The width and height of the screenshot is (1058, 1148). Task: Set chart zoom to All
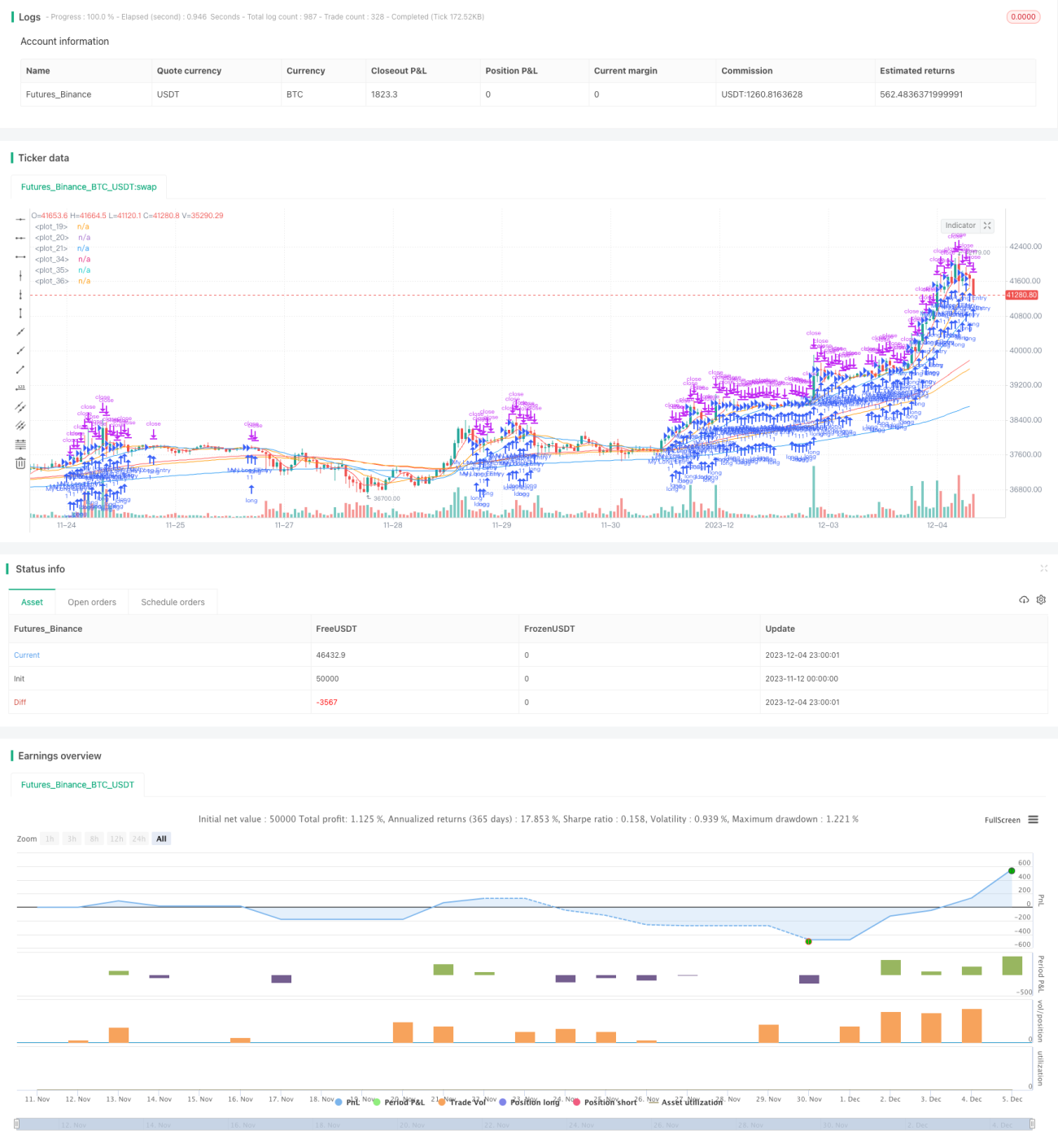pos(161,839)
